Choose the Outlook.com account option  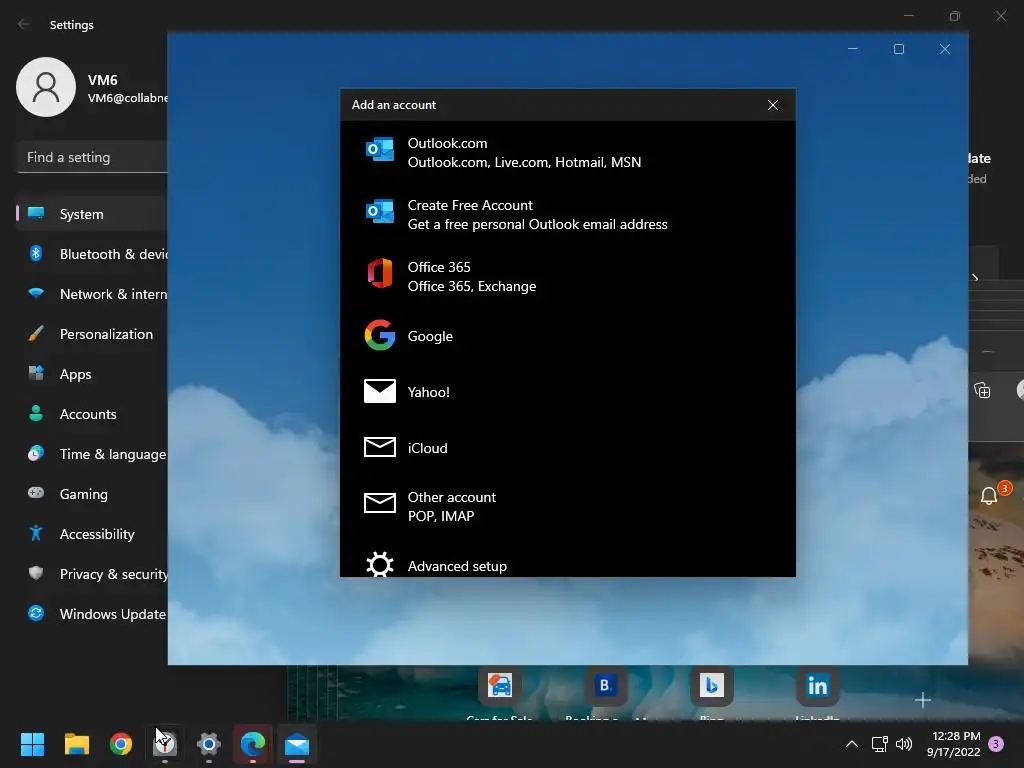(x=568, y=153)
